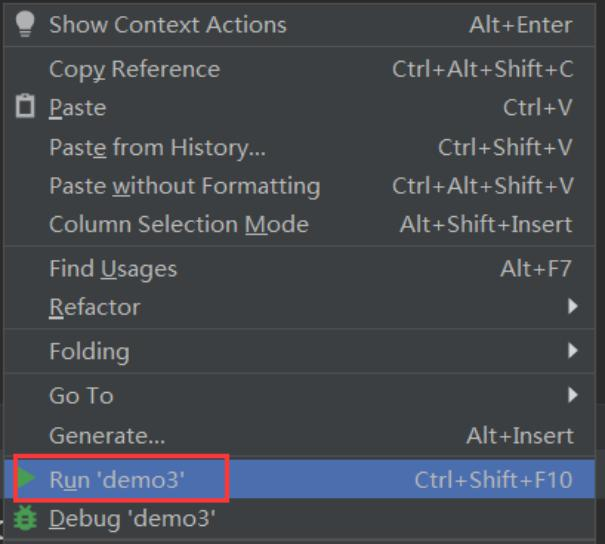Click the green bug Debug icon
This screenshot has width=605, height=544.
[x=26, y=518]
